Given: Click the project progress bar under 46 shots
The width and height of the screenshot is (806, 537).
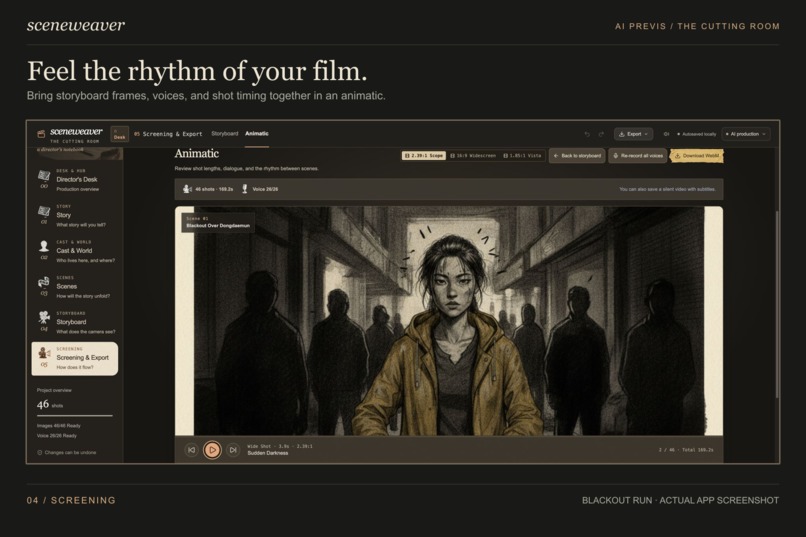Looking at the screenshot, I should (x=75, y=415).
